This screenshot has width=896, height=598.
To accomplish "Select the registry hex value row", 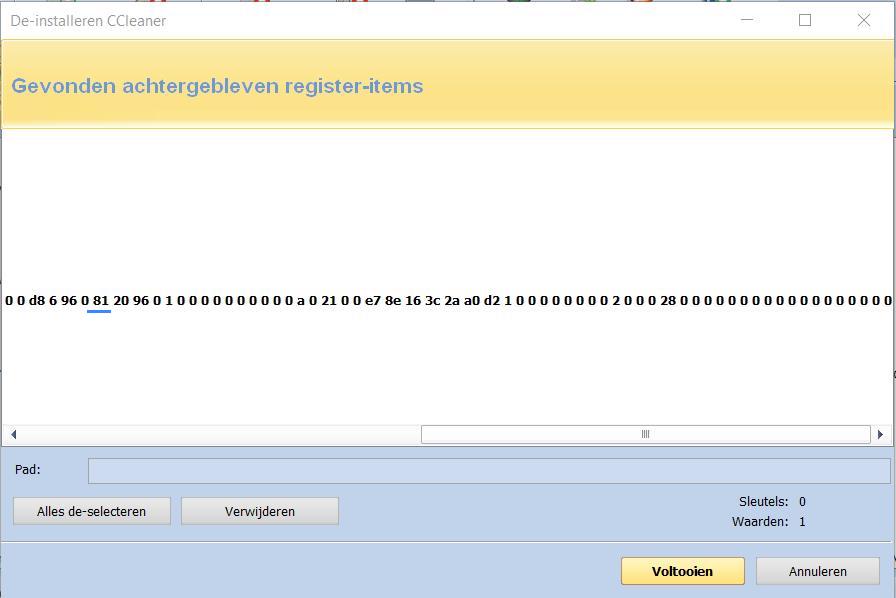I will 448,300.
